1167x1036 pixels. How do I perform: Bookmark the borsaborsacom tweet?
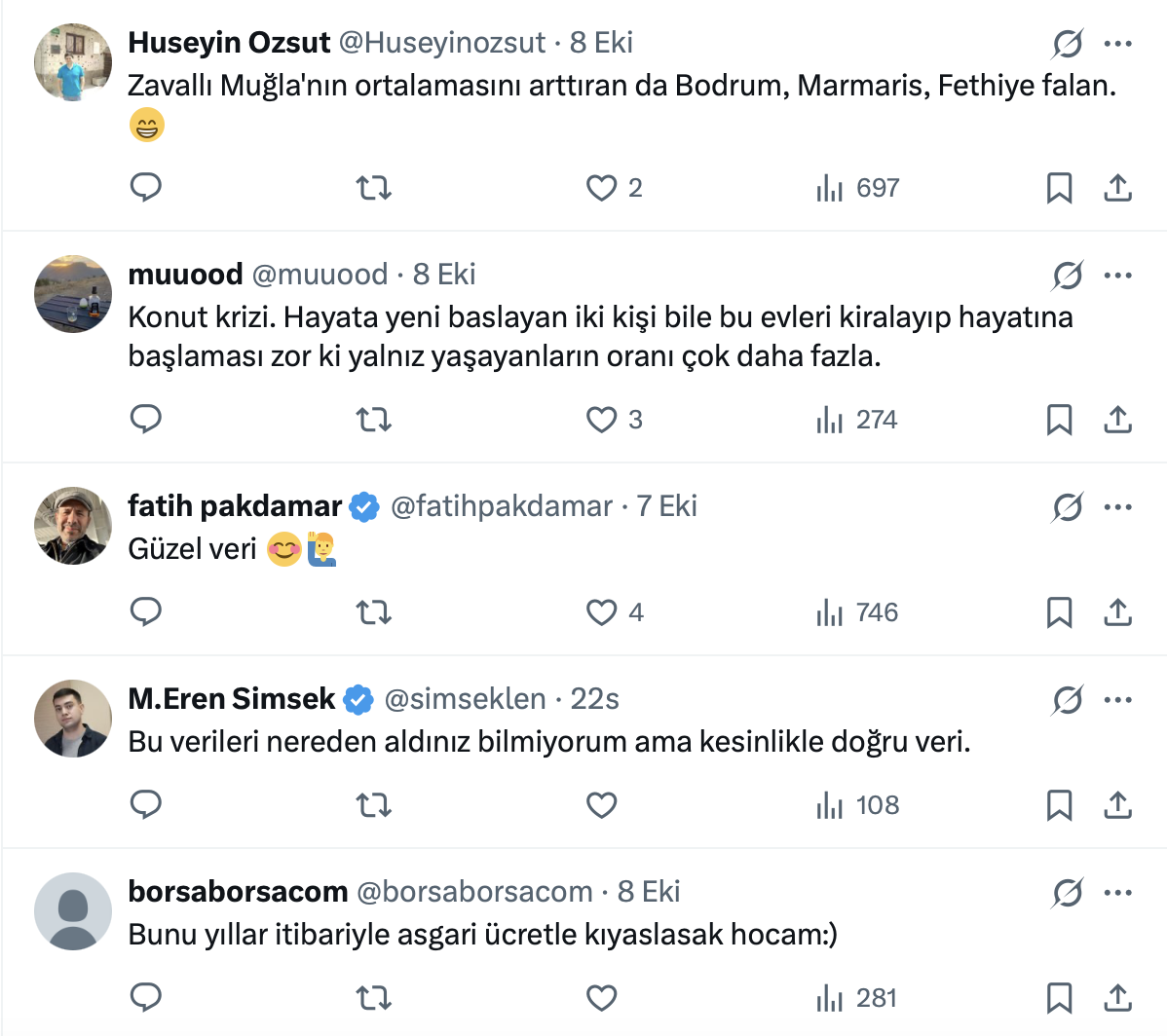pyautogui.click(x=1059, y=998)
